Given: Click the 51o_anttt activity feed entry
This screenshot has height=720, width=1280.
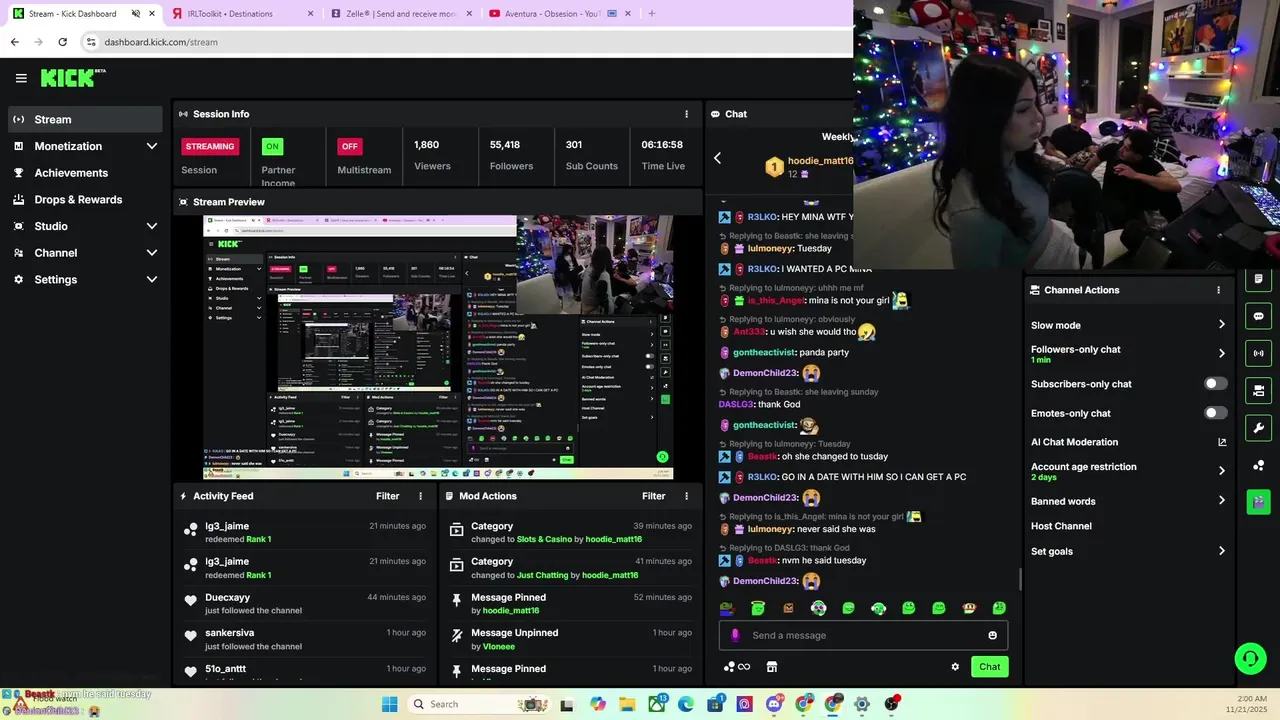Looking at the screenshot, I should 304,670.
